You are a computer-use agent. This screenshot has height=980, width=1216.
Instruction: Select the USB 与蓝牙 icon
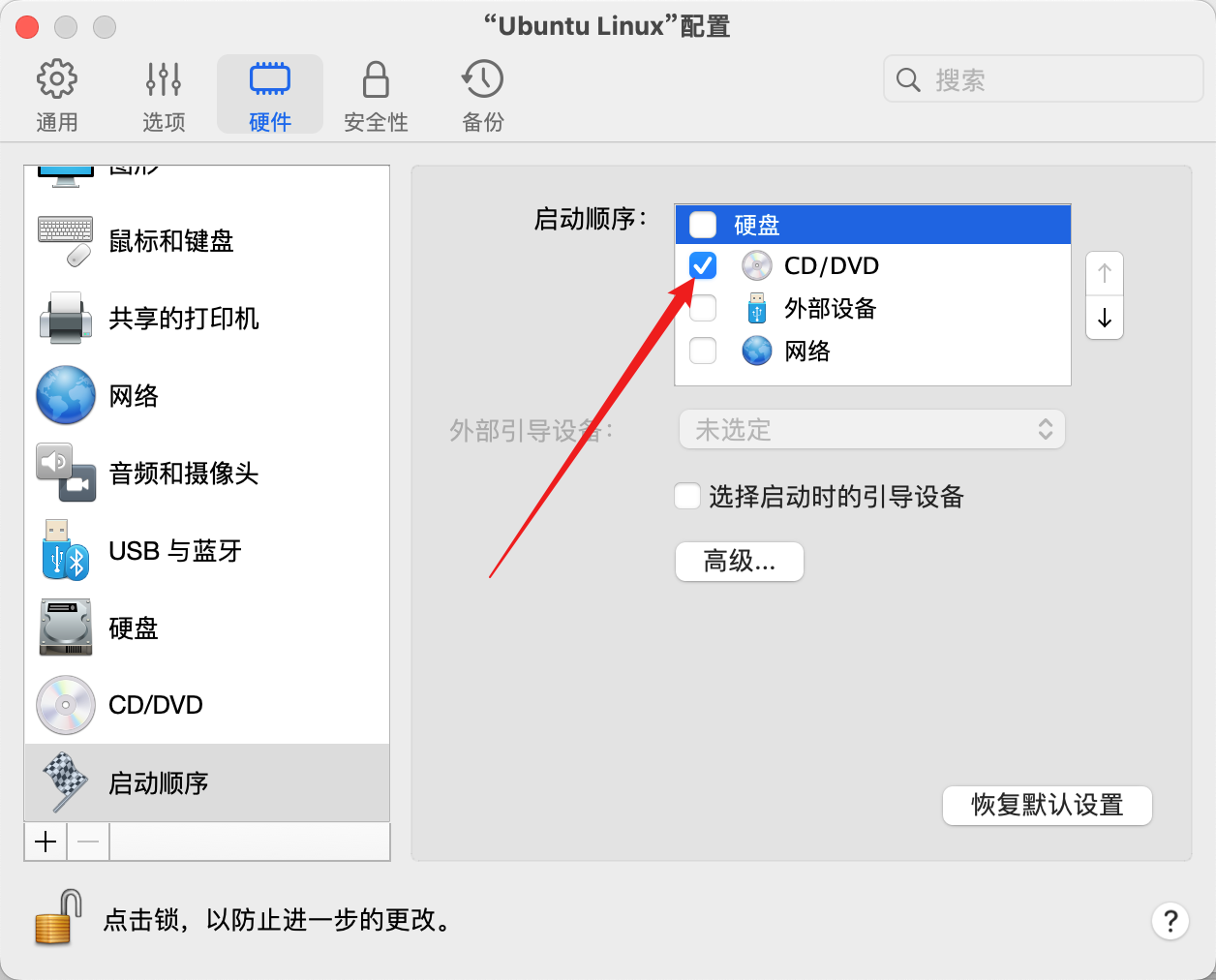click(x=65, y=550)
